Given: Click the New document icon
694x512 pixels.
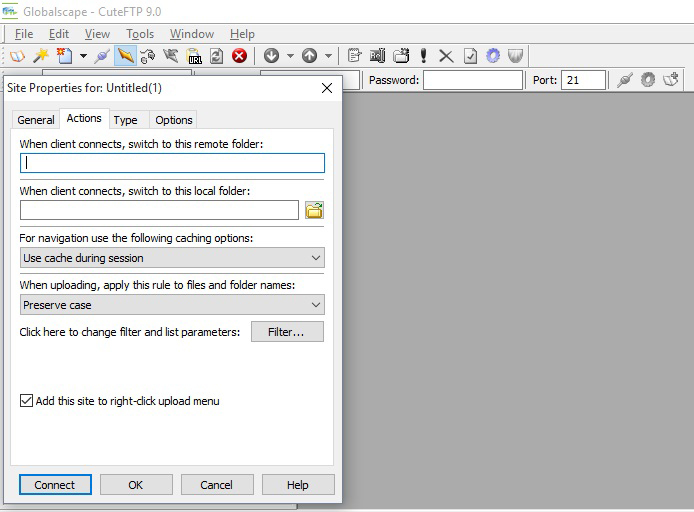Looking at the screenshot, I should click(64, 56).
